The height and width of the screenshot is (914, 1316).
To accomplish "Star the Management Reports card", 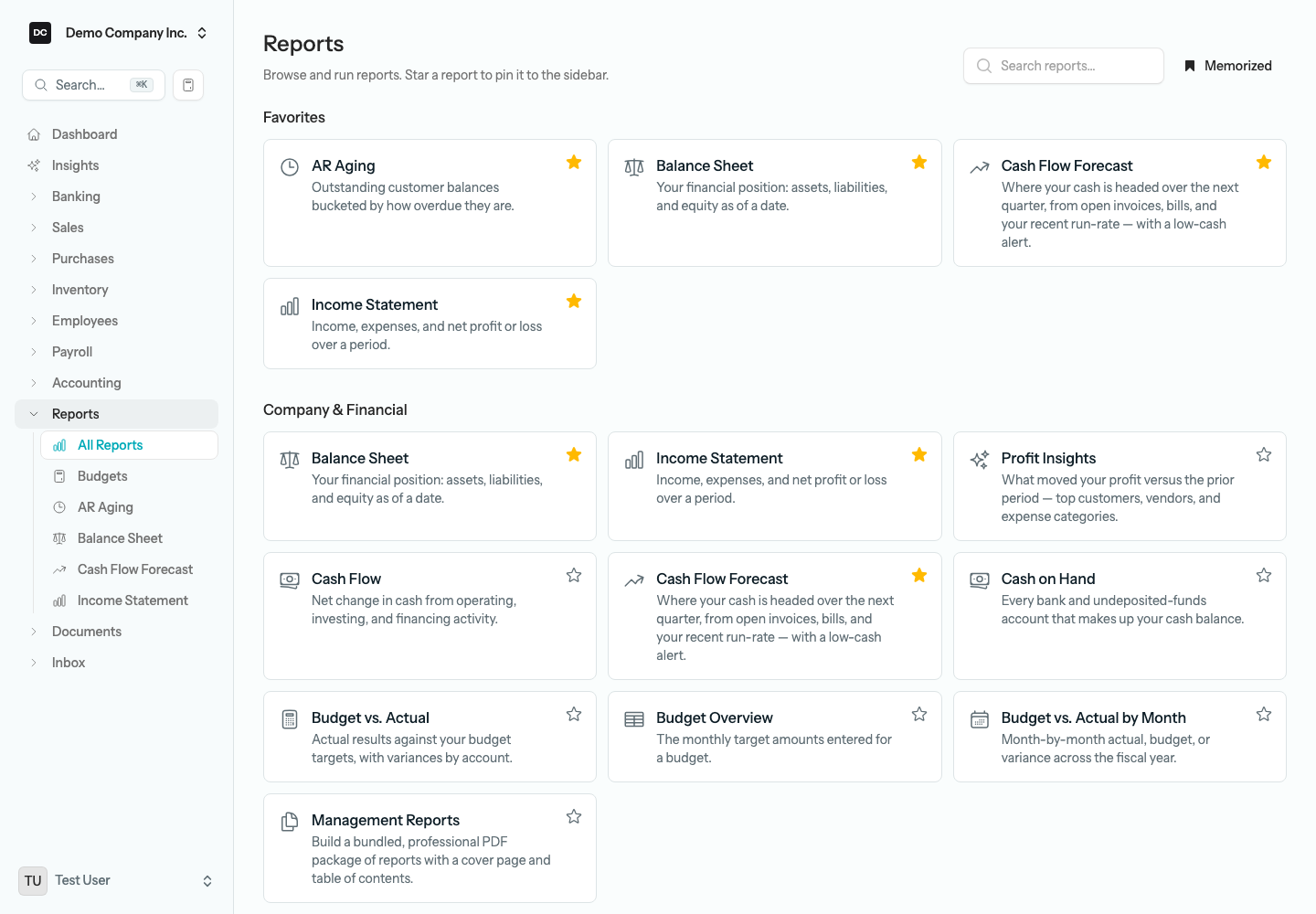I will 574,816.
